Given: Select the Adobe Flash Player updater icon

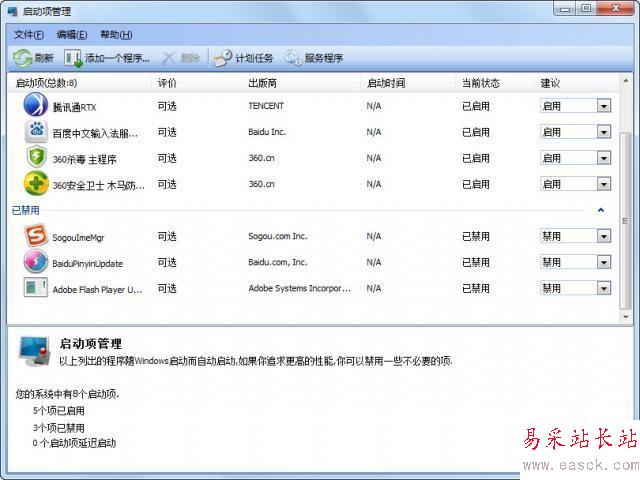Looking at the screenshot, I should pos(36,288).
